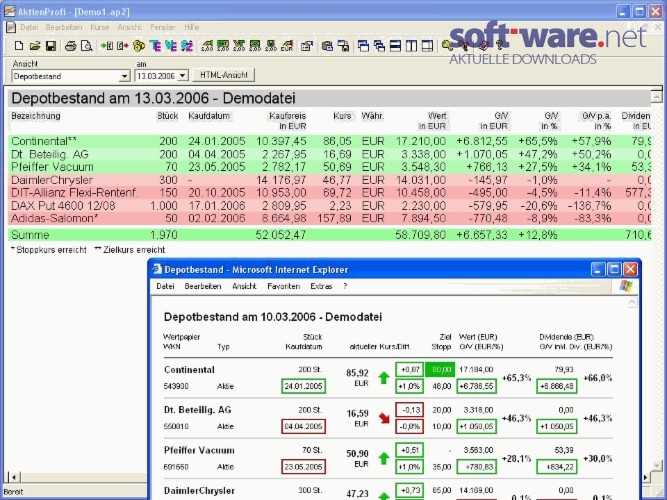Open the Fenster menu
The image size is (667, 500).
162,27
